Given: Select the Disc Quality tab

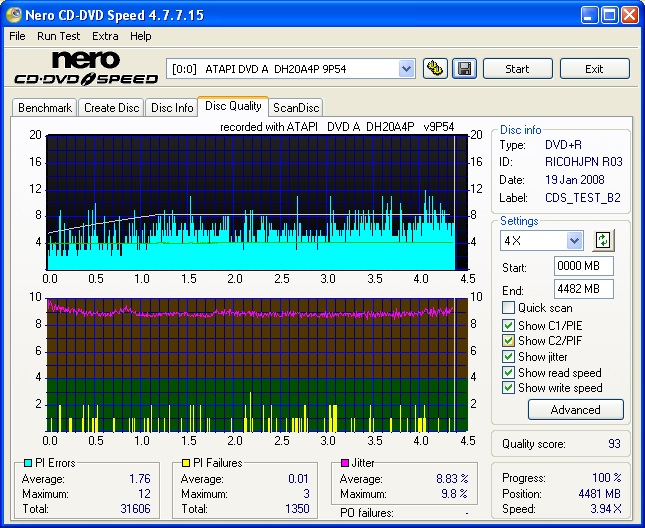Looking at the screenshot, I should pos(233,106).
